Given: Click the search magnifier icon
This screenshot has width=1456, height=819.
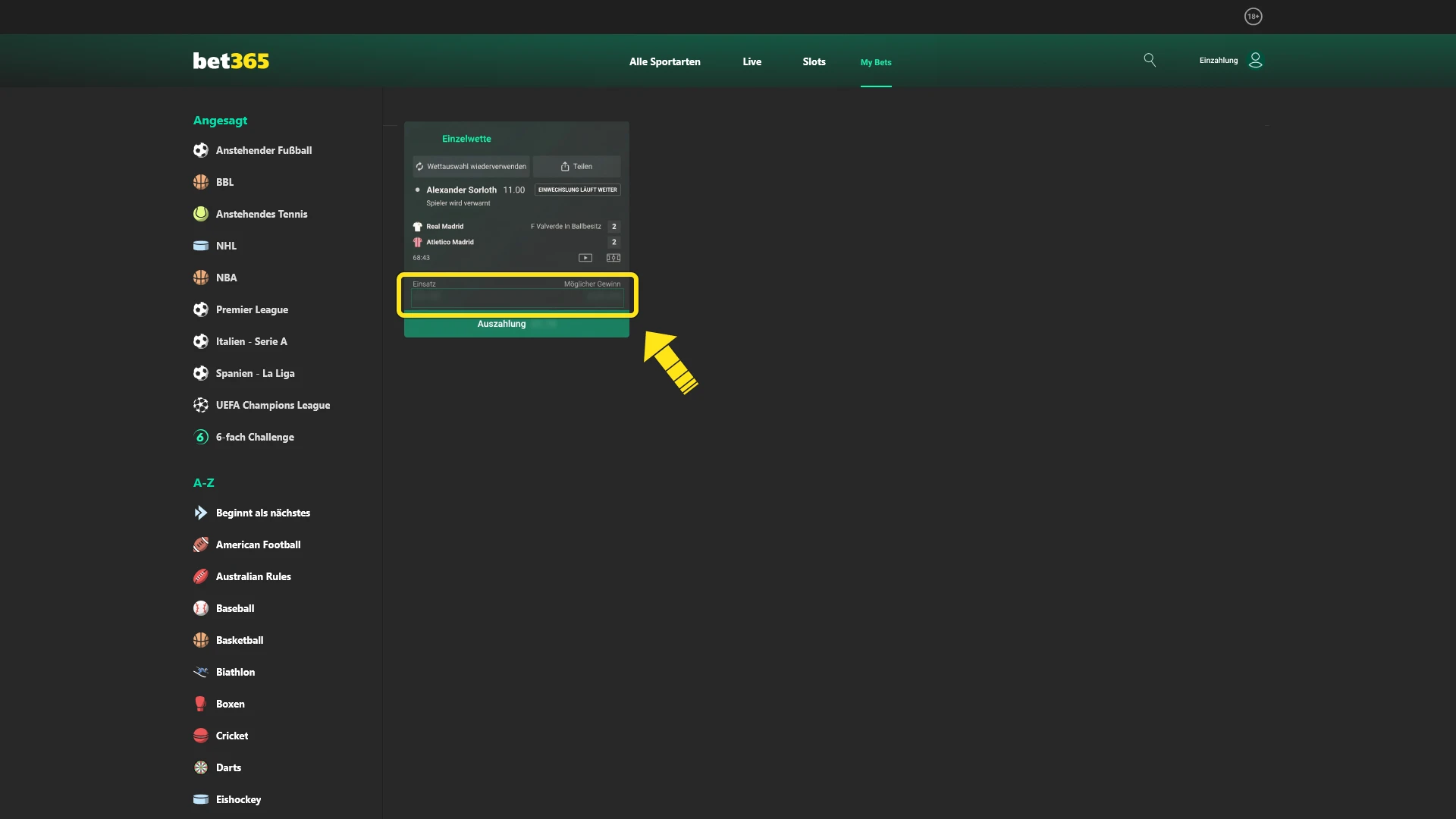Looking at the screenshot, I should coord(1150,60).
